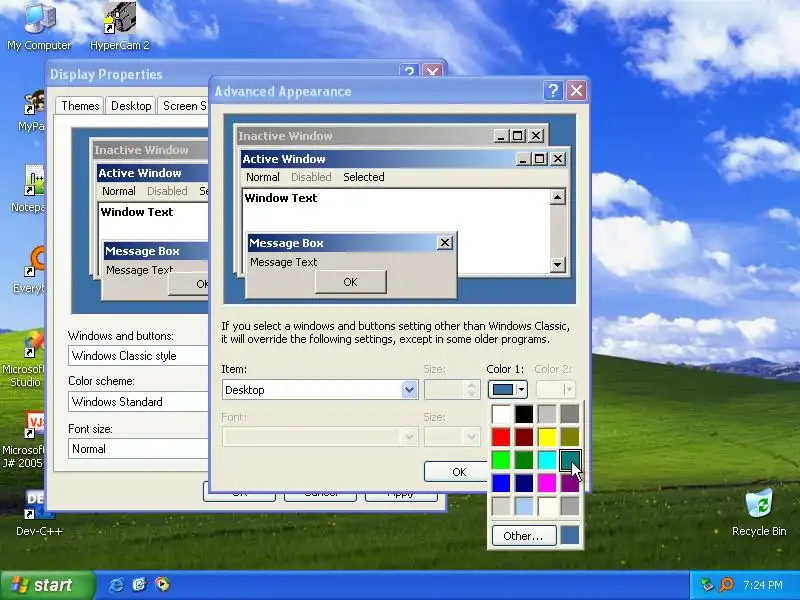Viewport: 800px width, 600px height.
Task: Click the preview scrollbar up arrow
Action: 558,197
